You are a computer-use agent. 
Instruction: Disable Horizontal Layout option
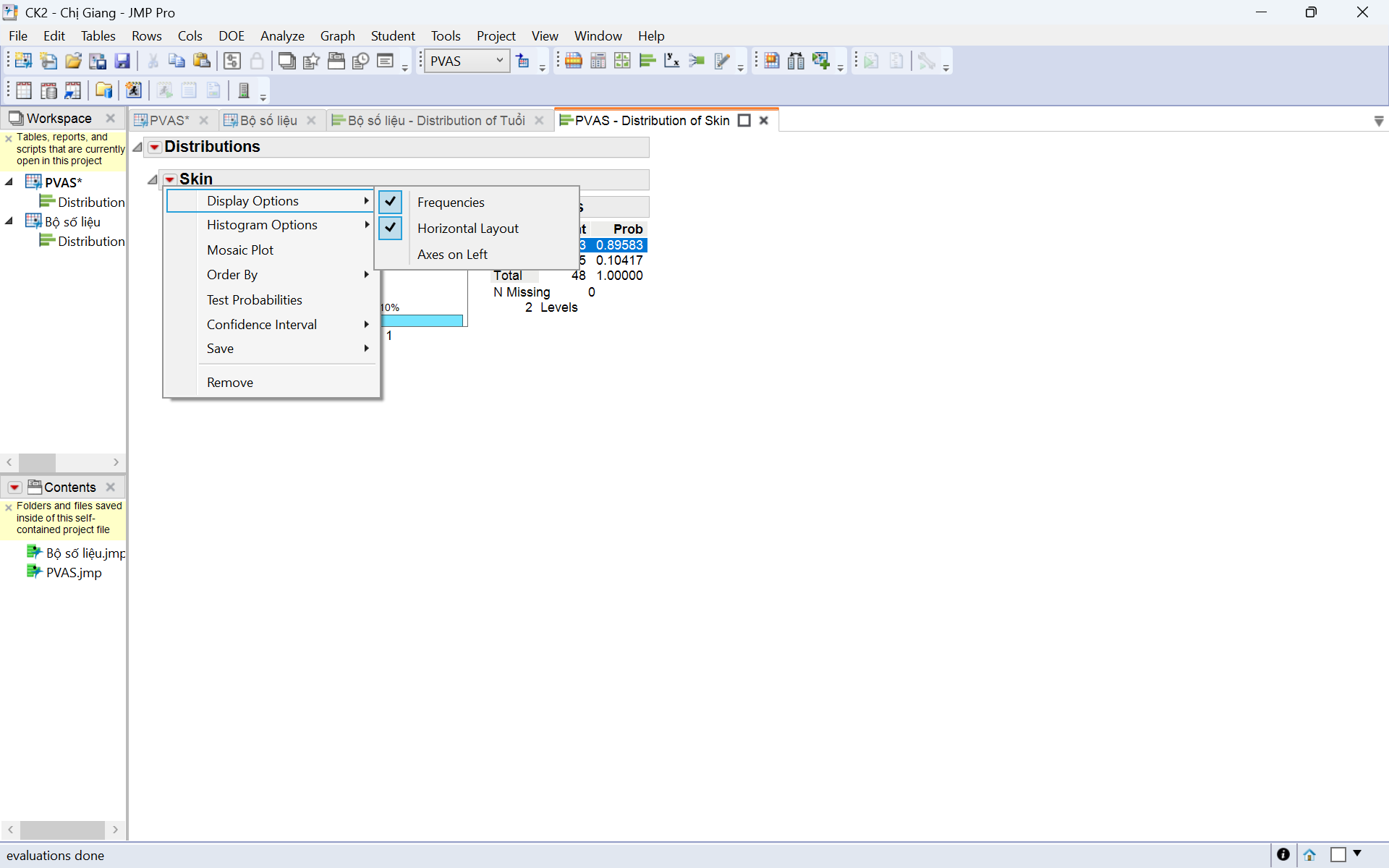click(x=467, y=228)
